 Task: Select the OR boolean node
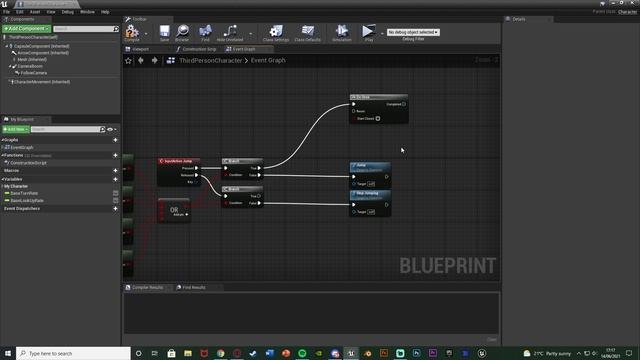174,210
